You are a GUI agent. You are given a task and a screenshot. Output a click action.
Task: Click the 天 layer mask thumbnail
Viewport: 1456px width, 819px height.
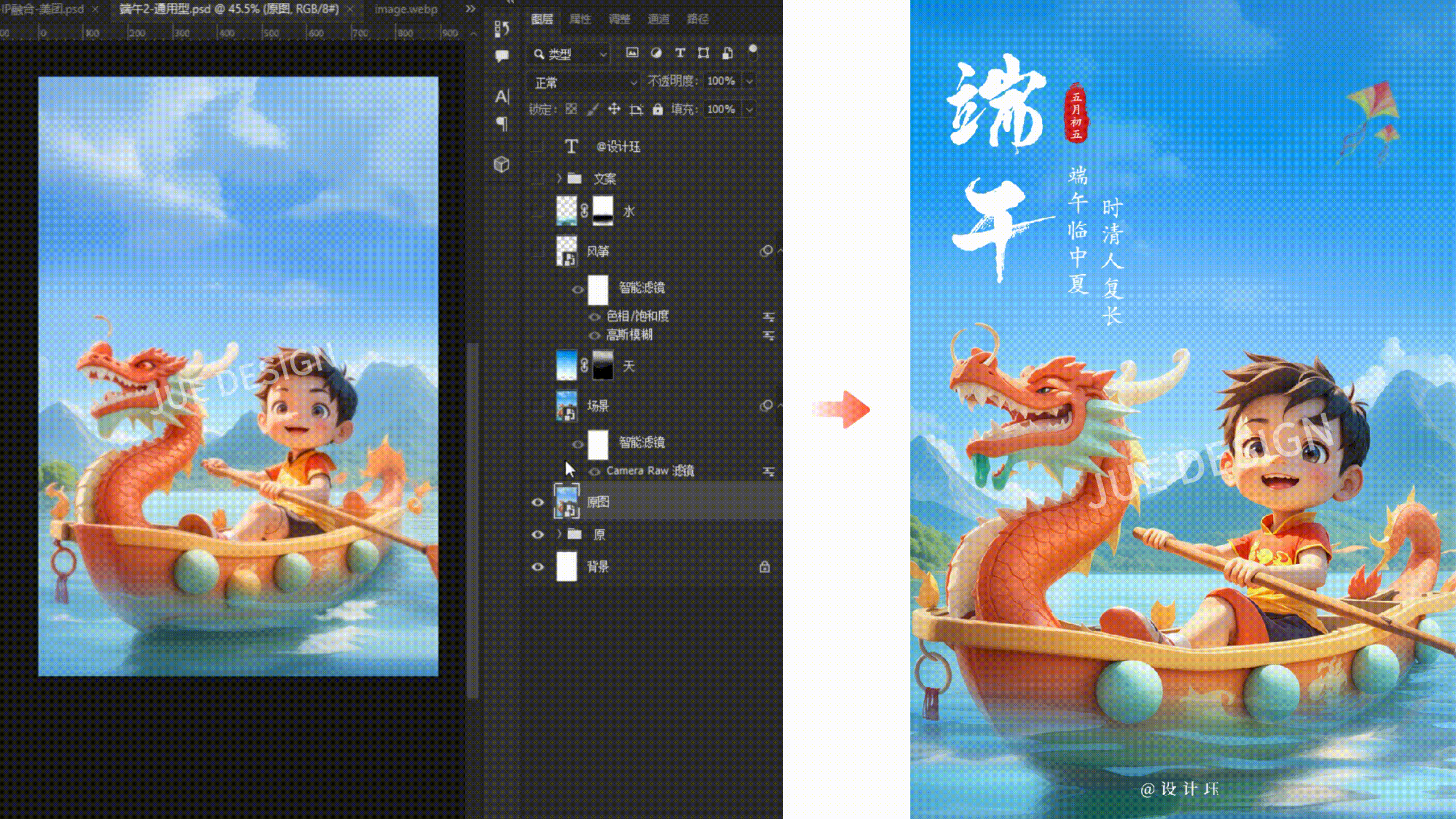pos(603,365)
